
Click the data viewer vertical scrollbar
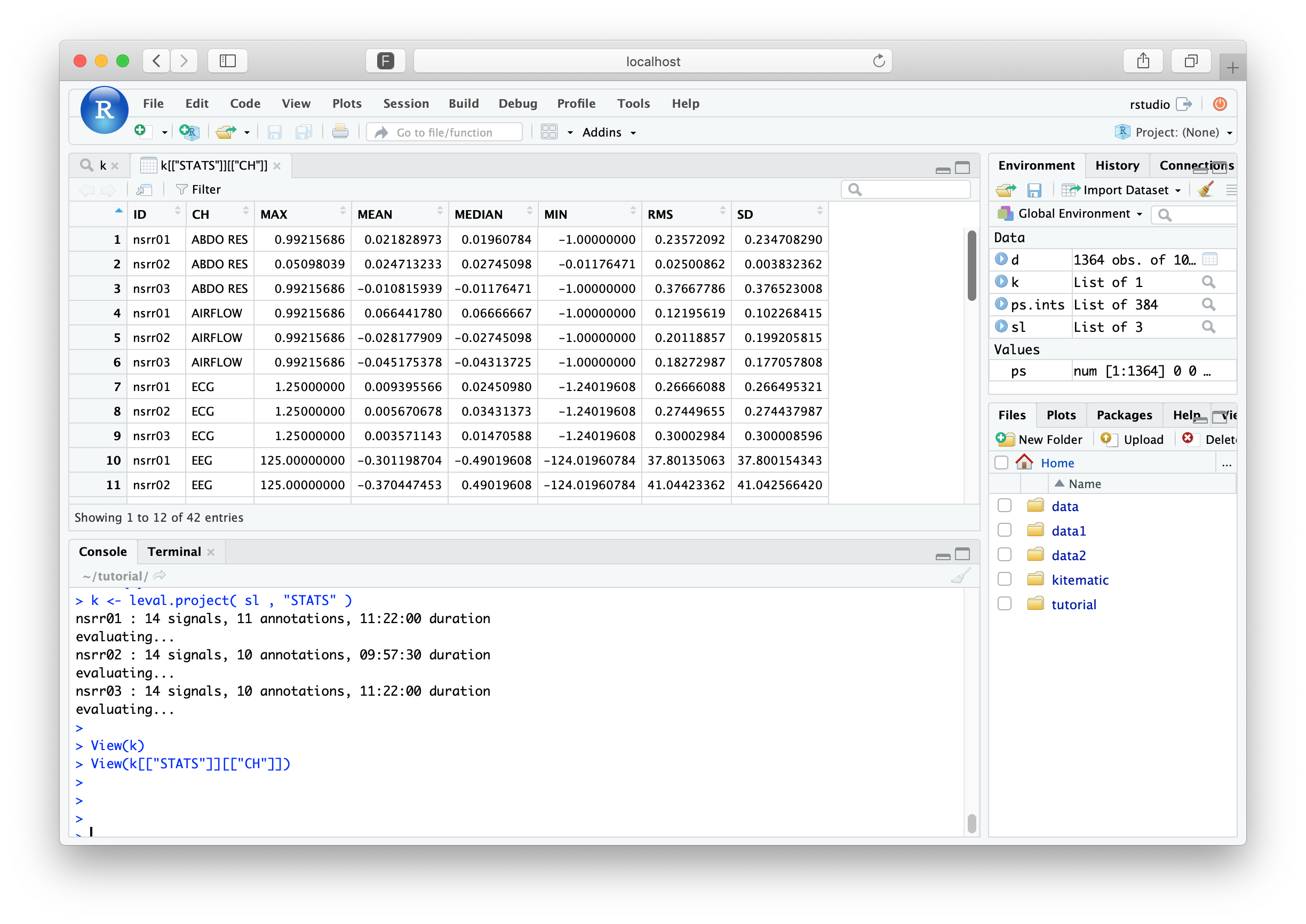(x=971, y=265)
